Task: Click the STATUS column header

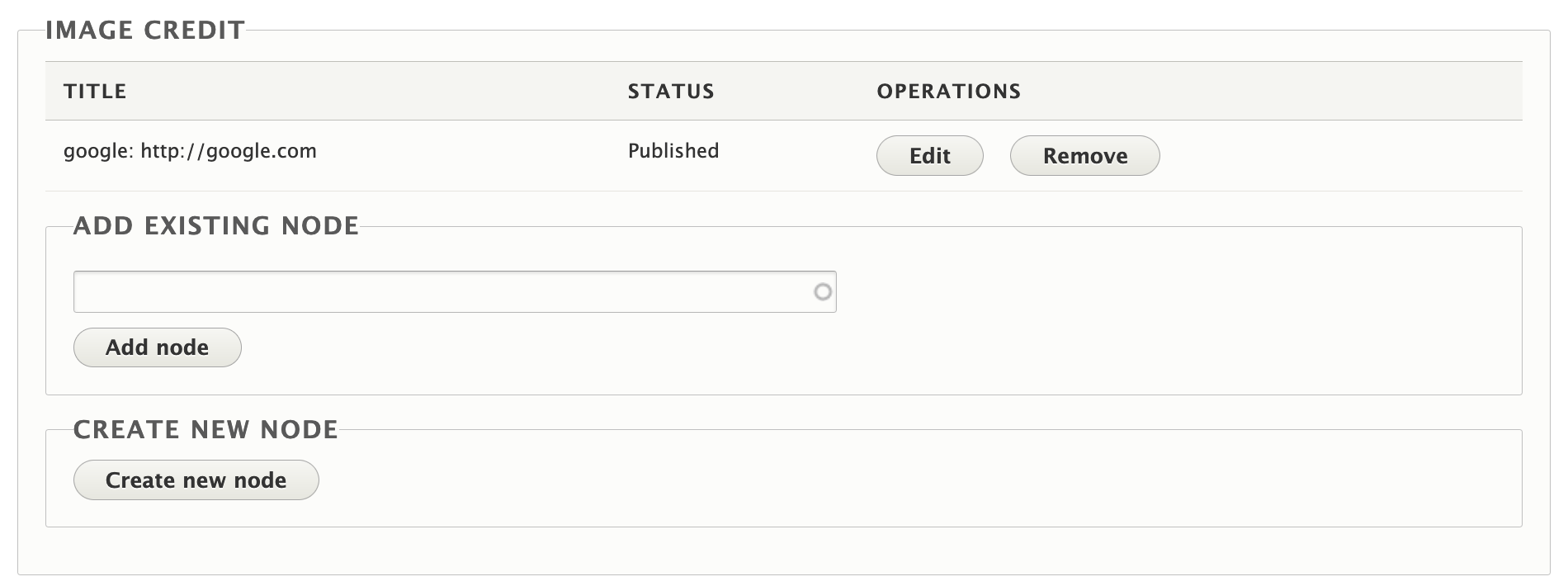Action: (x=671, y=92)
